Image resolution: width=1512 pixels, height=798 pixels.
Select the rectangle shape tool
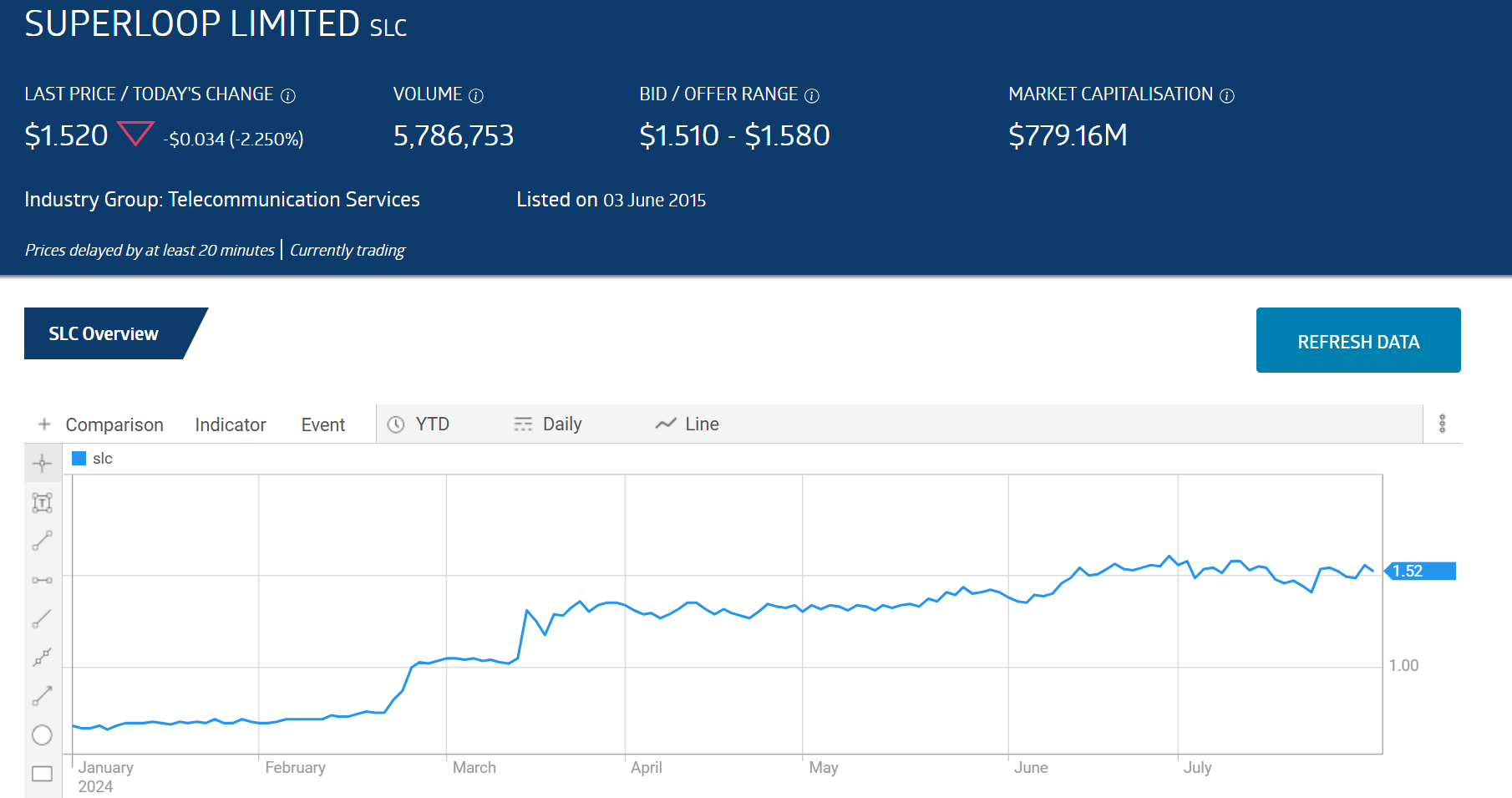[42, 774]
